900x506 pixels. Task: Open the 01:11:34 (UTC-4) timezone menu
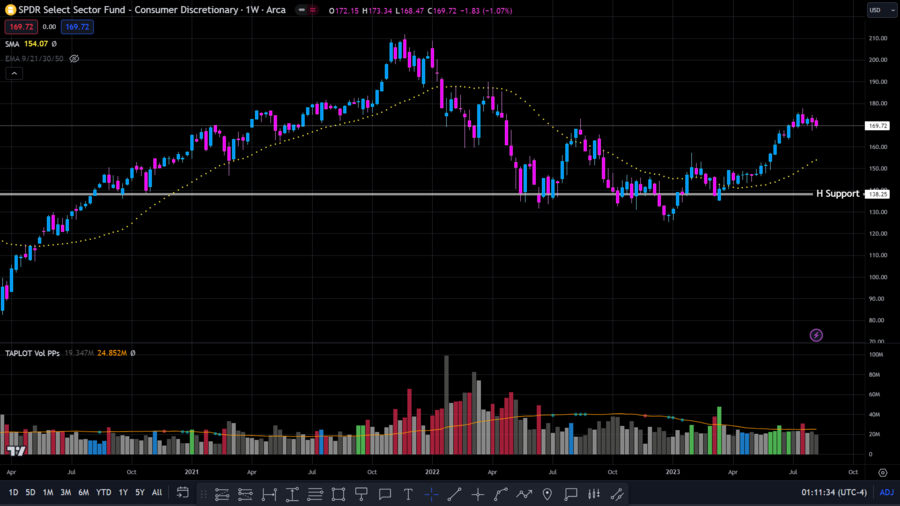click(834, 492)
